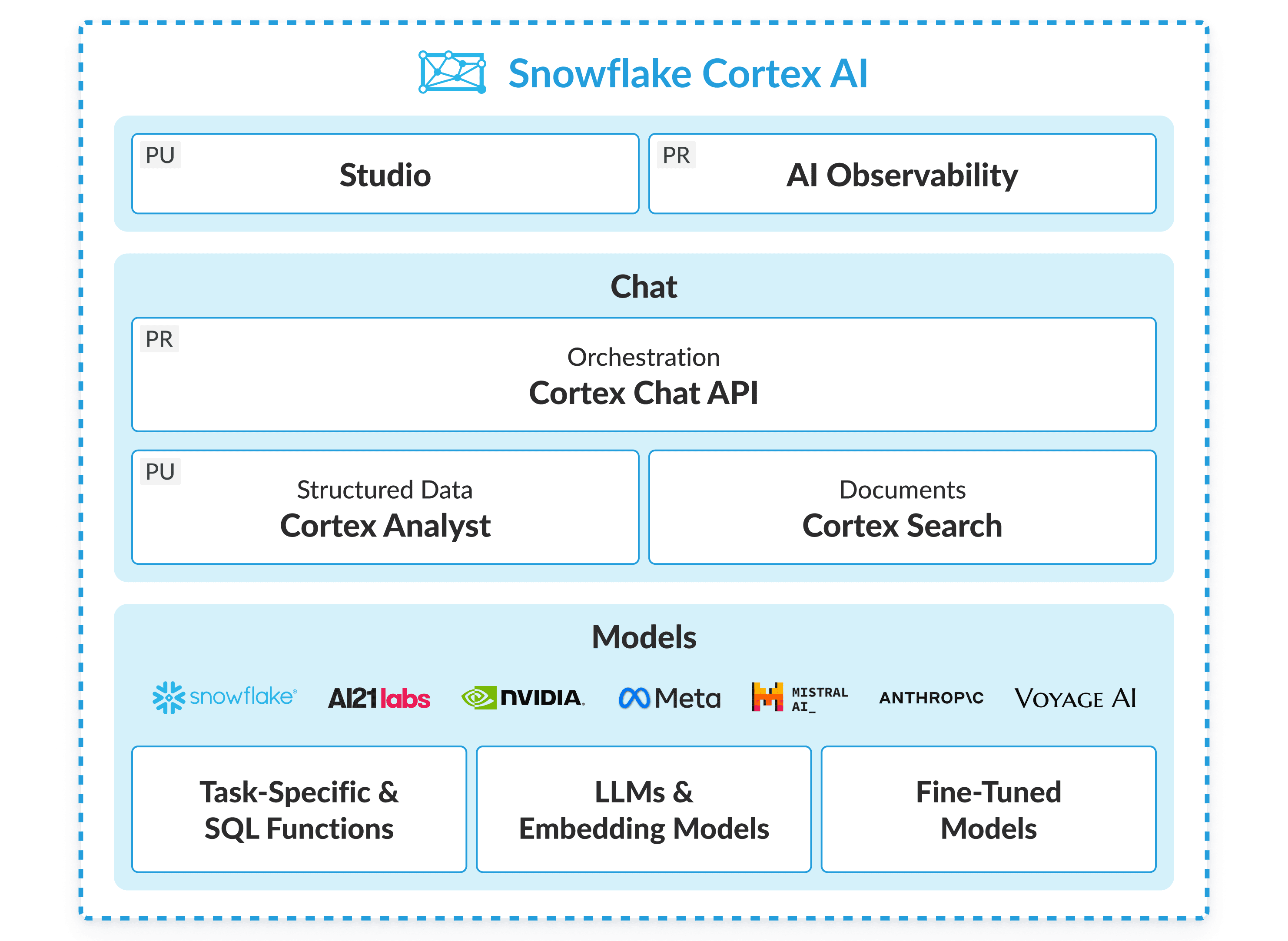Click the Snowflake logo in the Models section

pyautogui.click(x=226, y=696)
